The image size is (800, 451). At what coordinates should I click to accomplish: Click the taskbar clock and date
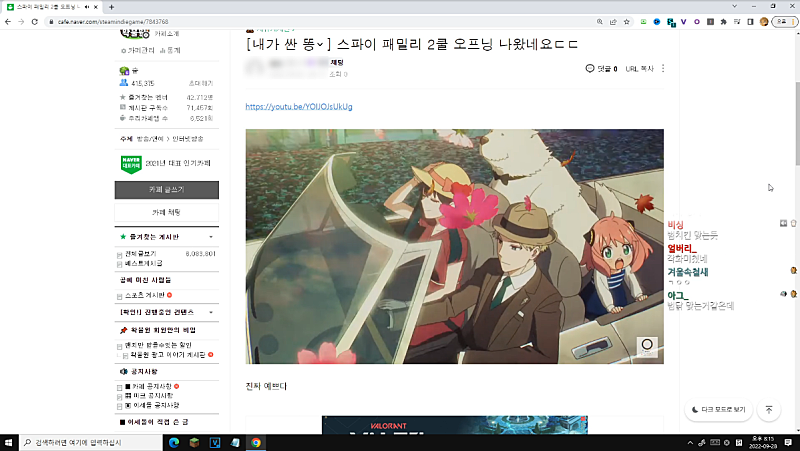(763, 442)
